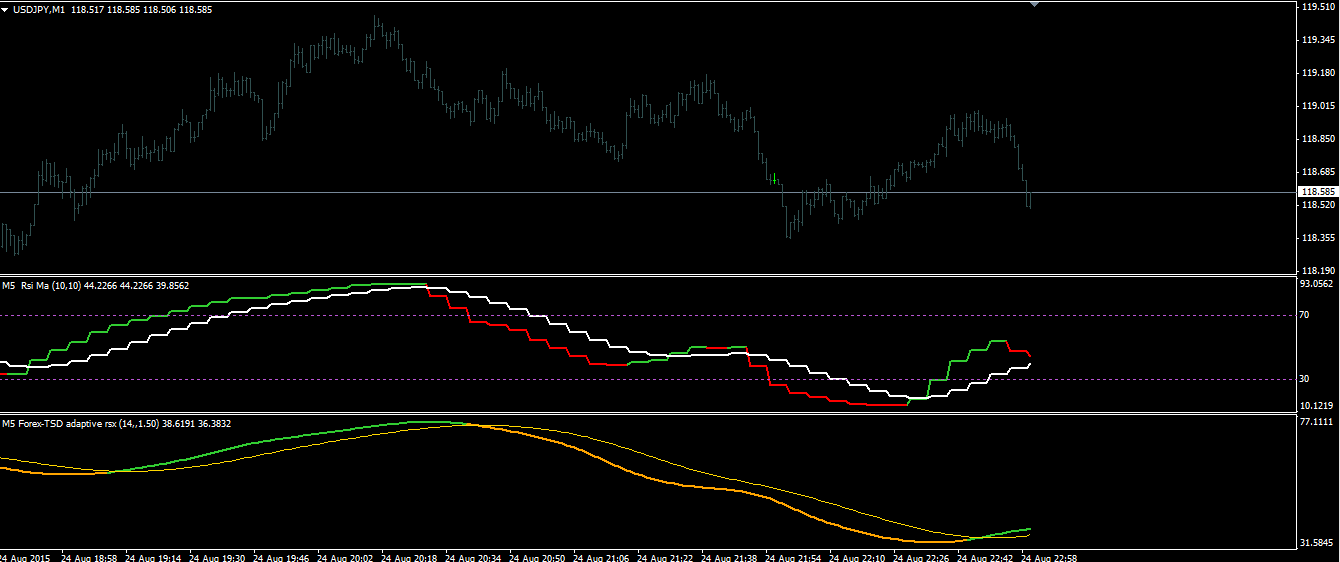Click the level 30 label in Rsi Ma scale
This screenshot has height=562, width=1340.
(x=1304, y=379)
